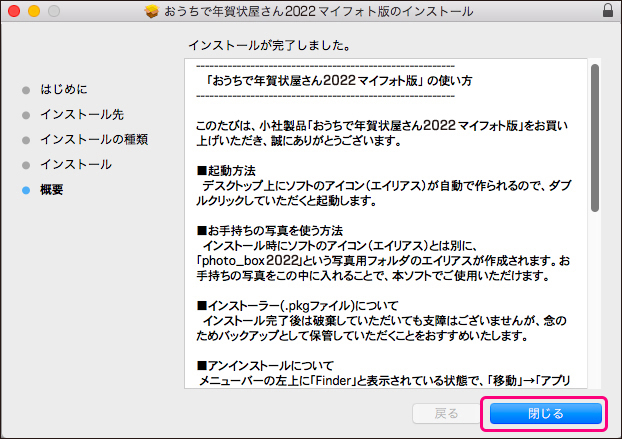Select the 概要 step in sidebar
This screenshot has height=439, width=622.
(x=52, y=190)
